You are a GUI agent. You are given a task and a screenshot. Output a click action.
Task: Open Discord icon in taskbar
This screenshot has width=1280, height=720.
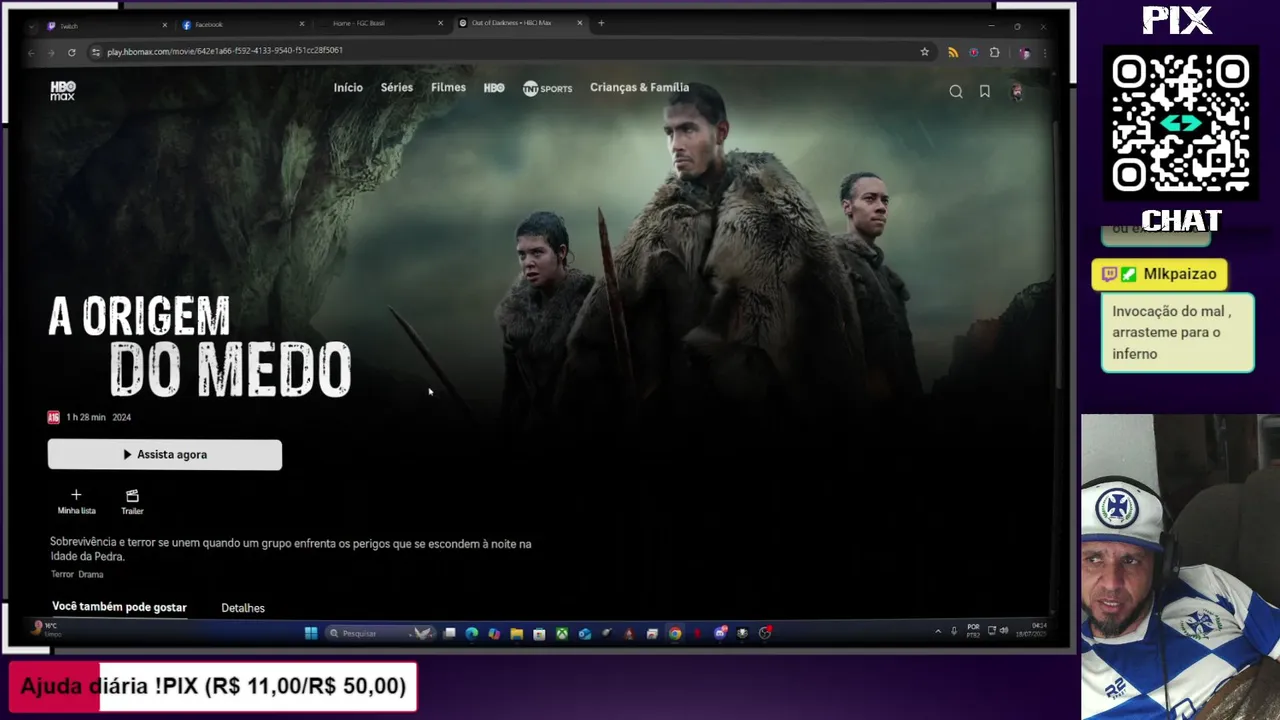[x=720, y=633]
